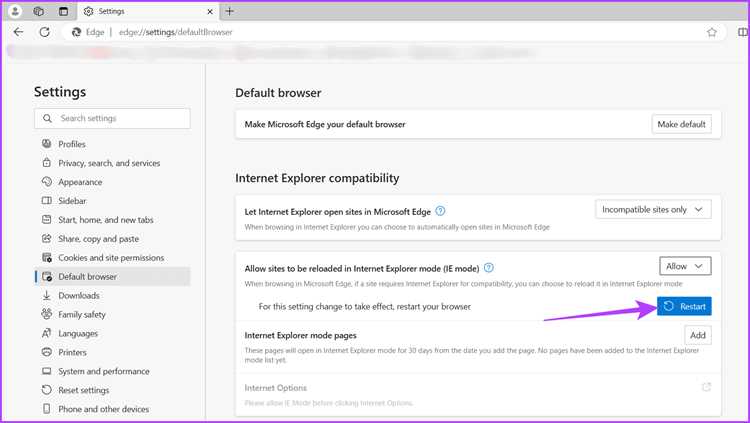Open the profile avatar icon in title bar
The width and height of the screenshot is (750, 423).
coord(15,11)
